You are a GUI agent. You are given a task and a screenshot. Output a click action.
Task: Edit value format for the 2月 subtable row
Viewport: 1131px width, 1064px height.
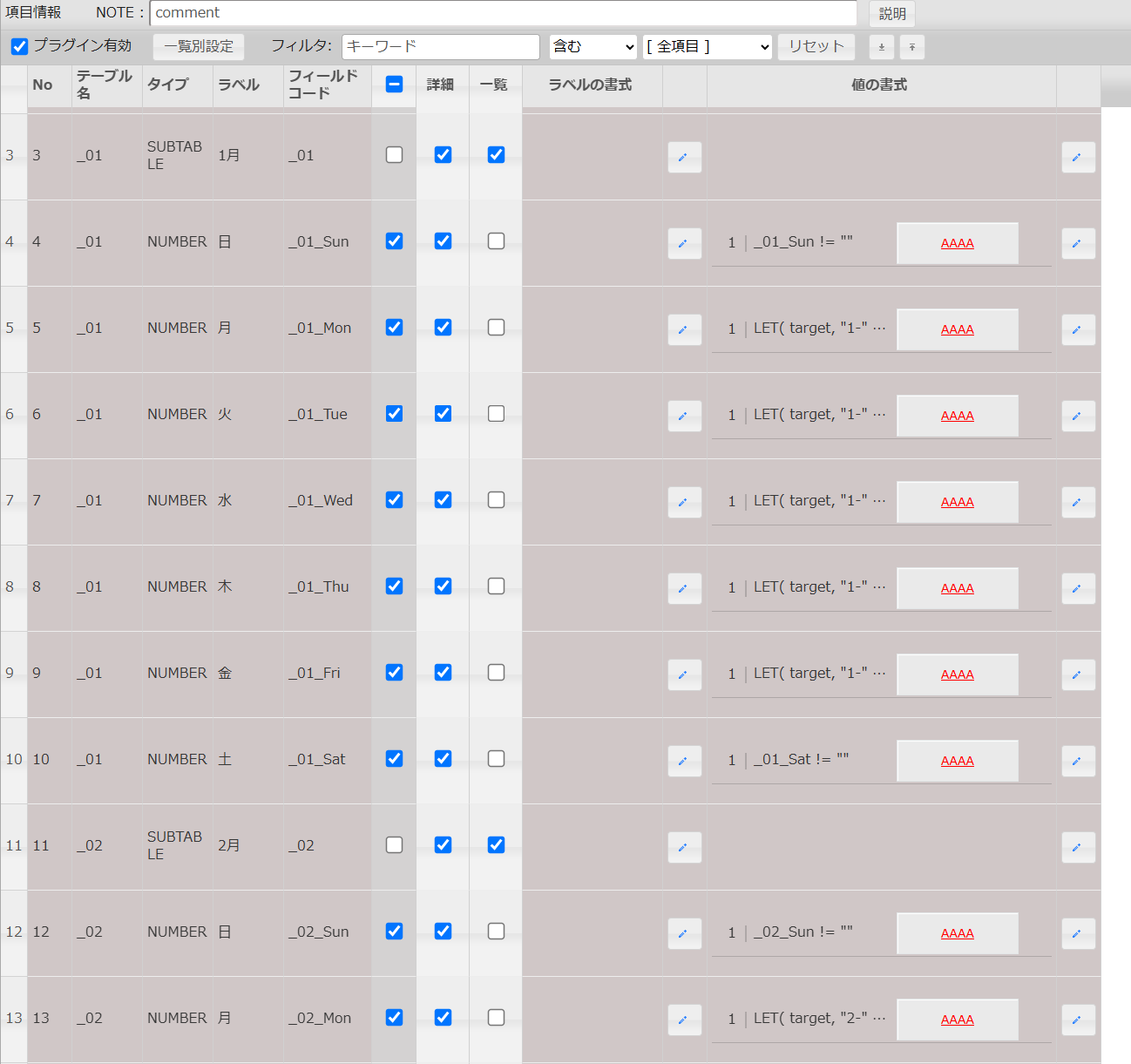pyautogui.click(x=1078, y=847)
